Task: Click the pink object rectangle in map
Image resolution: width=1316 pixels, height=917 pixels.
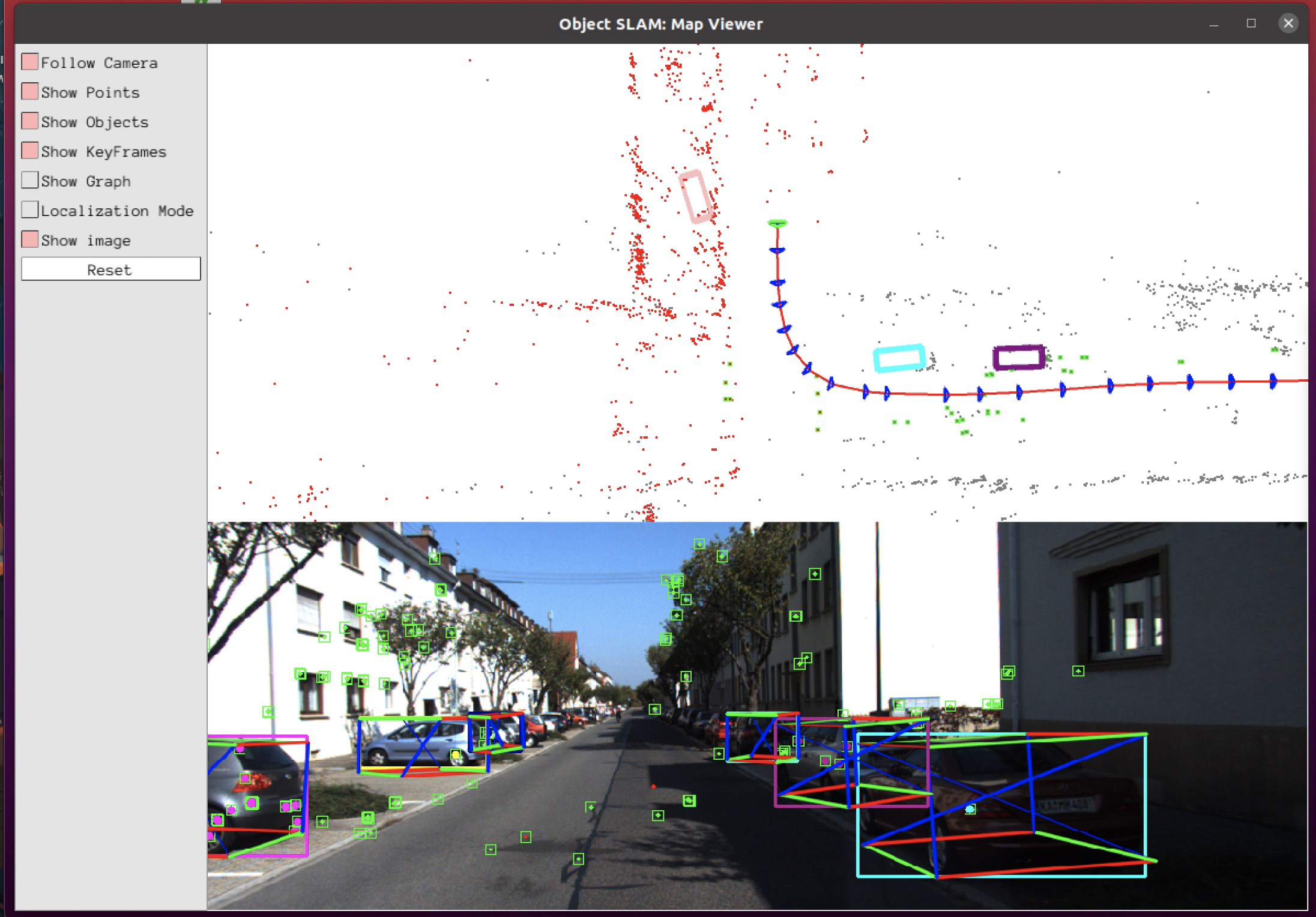Action: pos(696,196)
